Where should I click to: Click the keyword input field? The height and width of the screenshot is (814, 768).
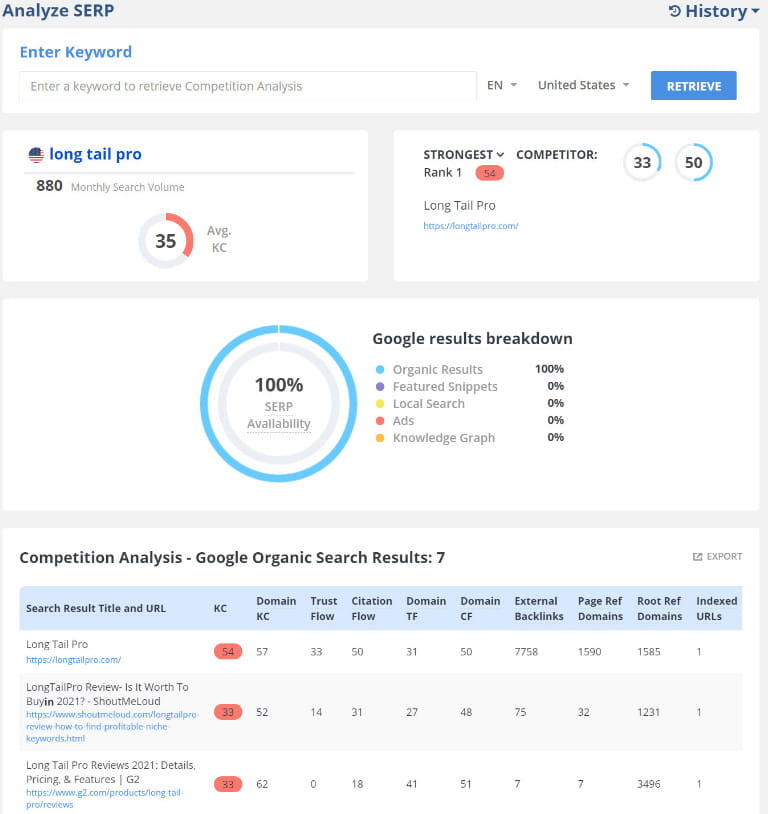pyautogui.click(x=246, y=87)
